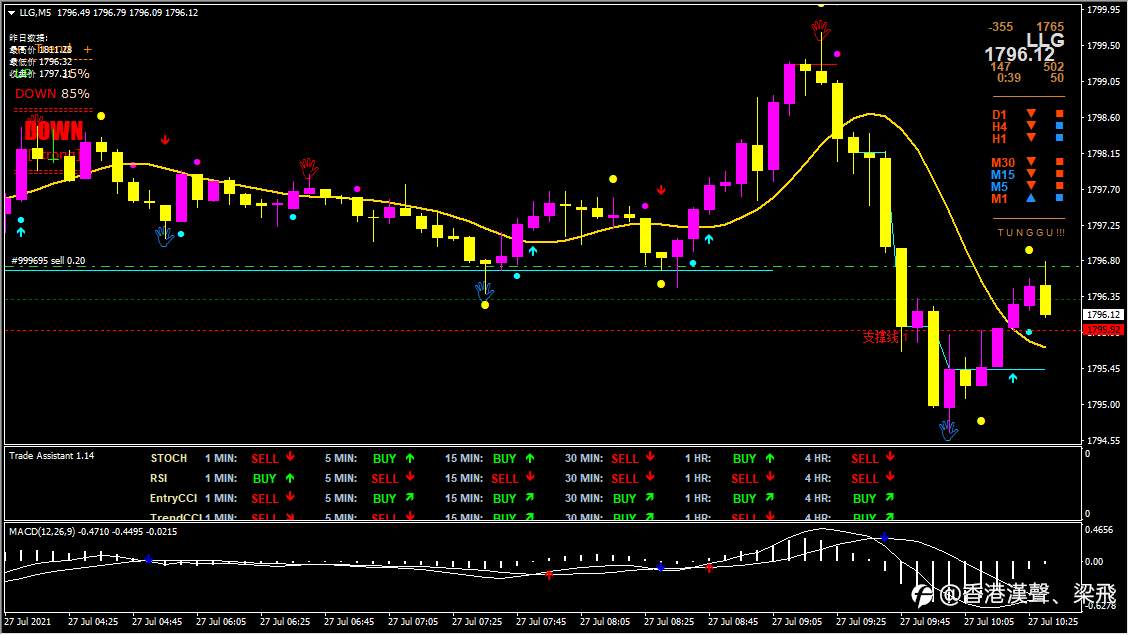
Task: Click the large 1796.12 price readout
Action: [x=1019, y=55]
